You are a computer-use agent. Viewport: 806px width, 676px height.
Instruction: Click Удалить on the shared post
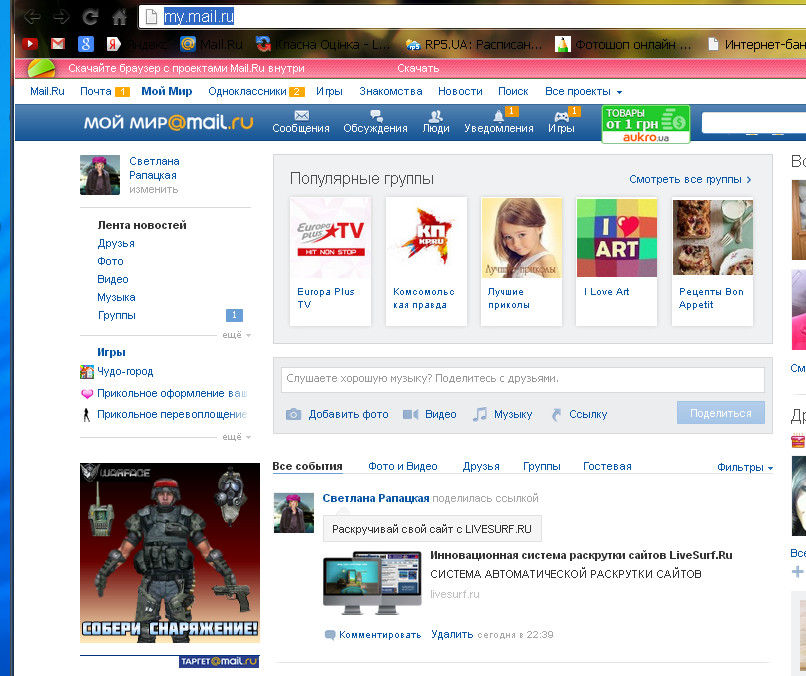[x=452, y=634]
